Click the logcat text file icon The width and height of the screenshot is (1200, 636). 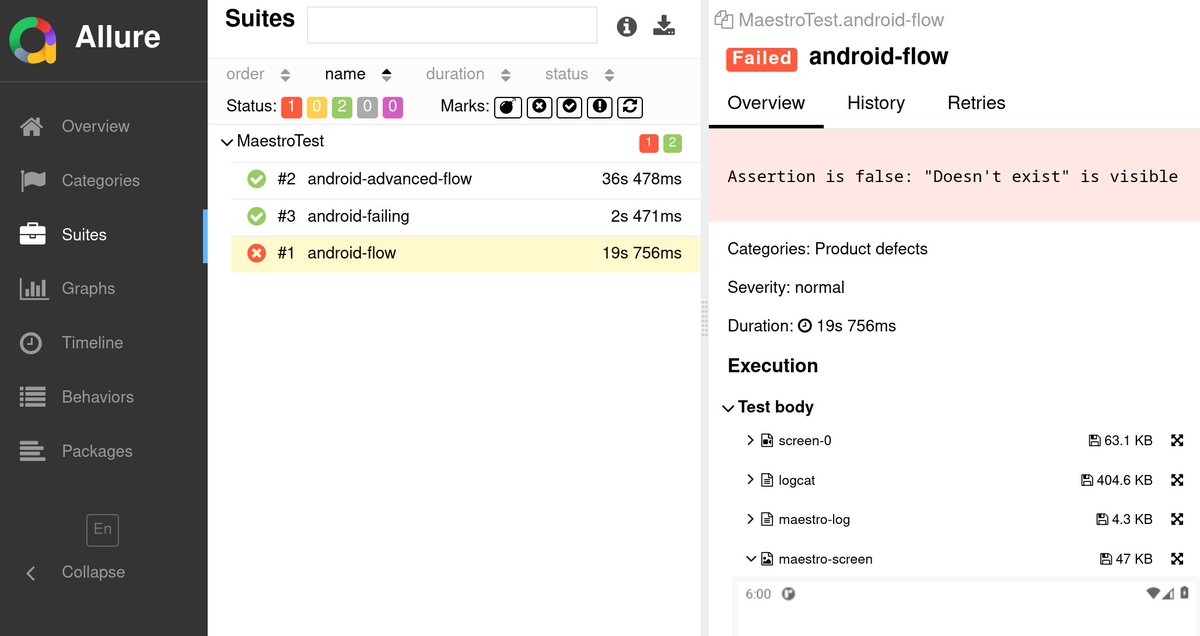[x=767, y=480]
